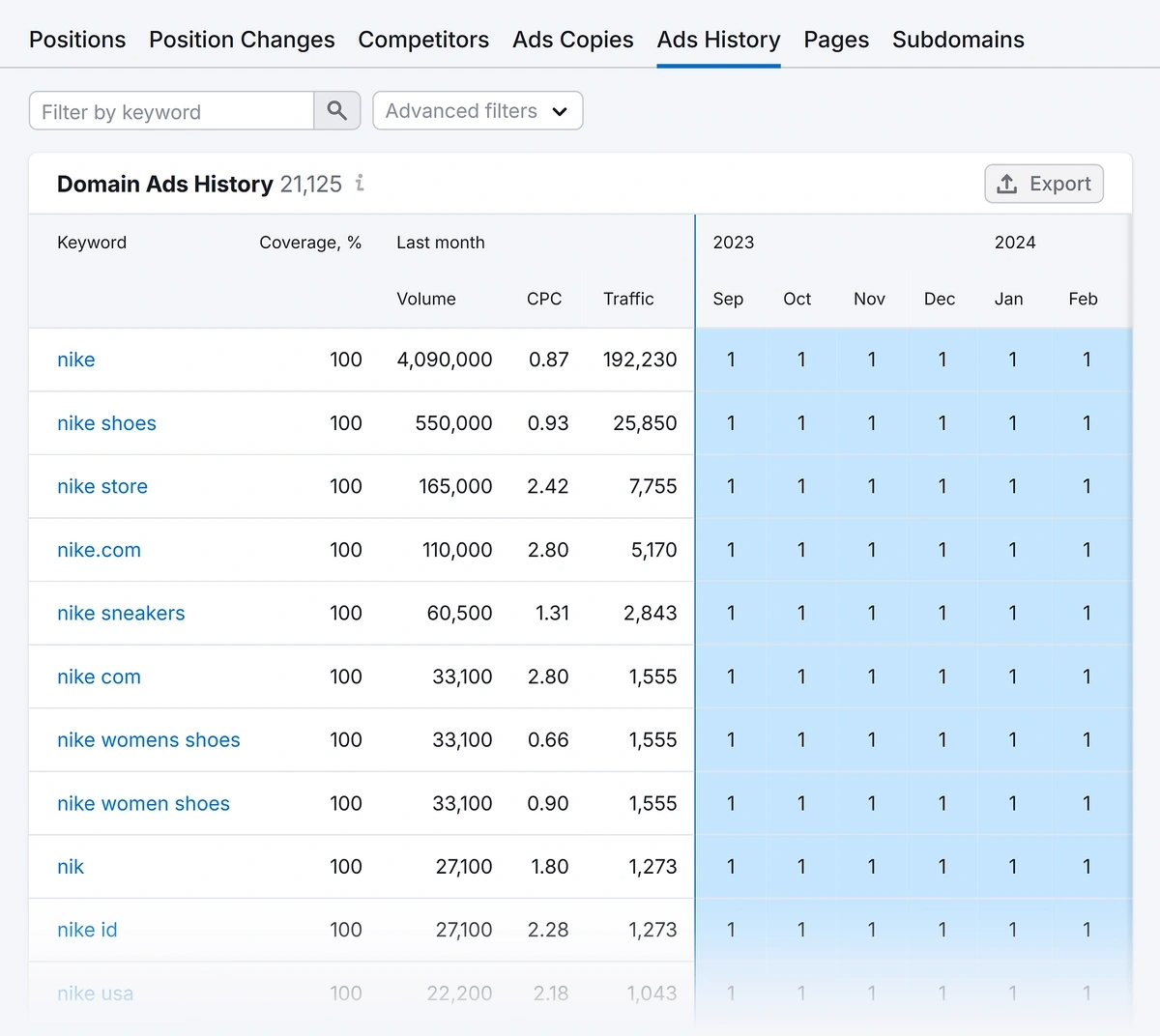Open the Pages tab
This screenshot has width=1160, height=1036.
coord(835,40)
